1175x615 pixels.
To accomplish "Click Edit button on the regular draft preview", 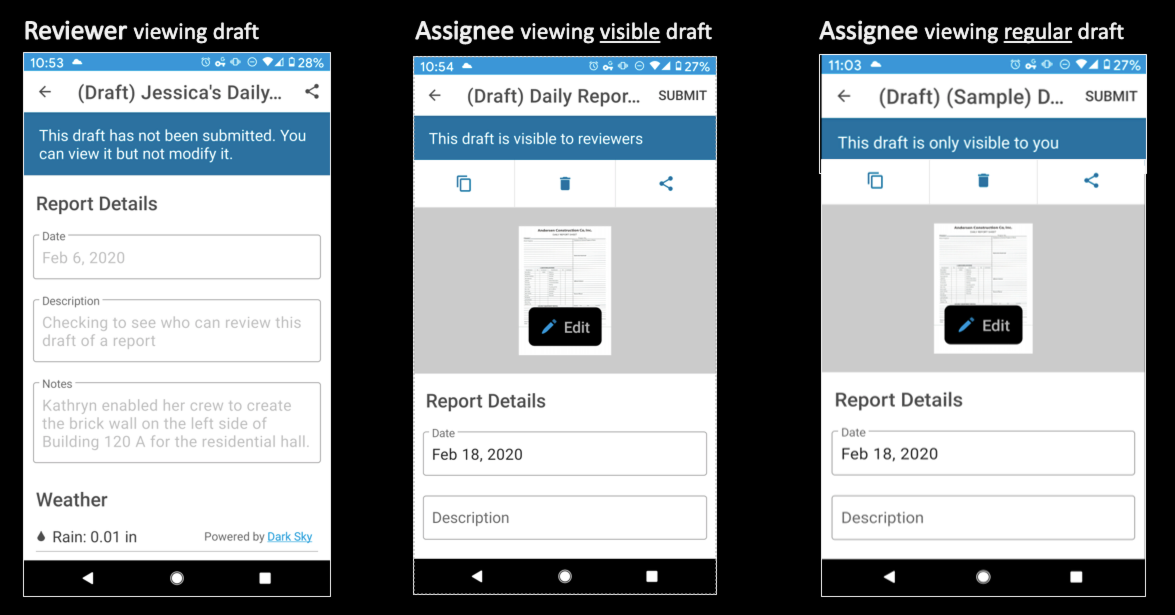I will (983, 325).
